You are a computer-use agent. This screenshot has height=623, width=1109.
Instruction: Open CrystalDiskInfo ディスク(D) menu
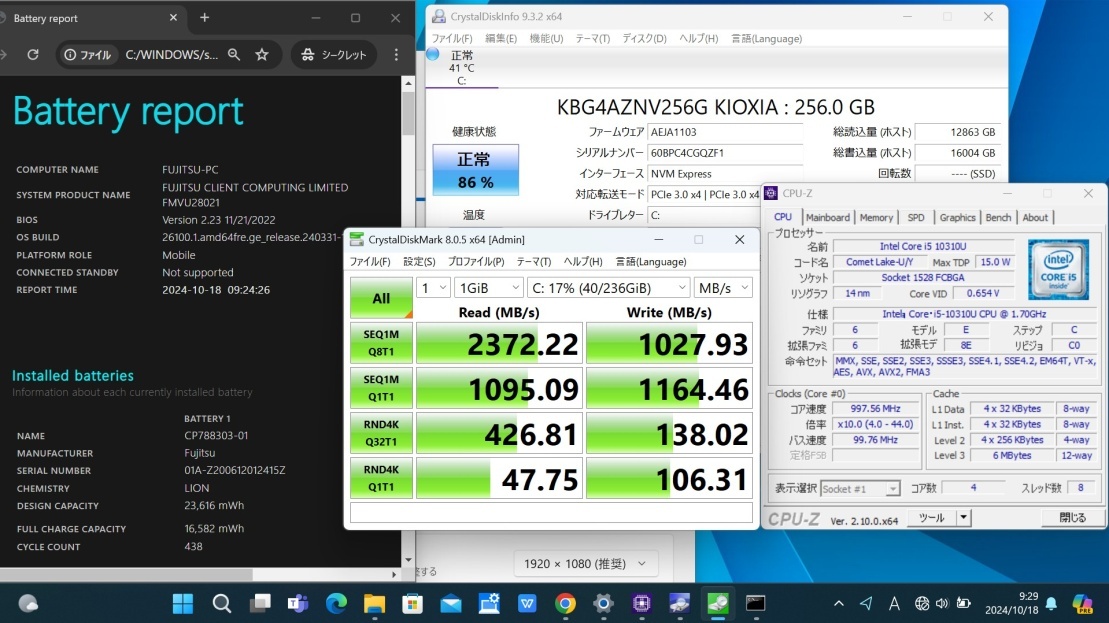tap(644, 38)
